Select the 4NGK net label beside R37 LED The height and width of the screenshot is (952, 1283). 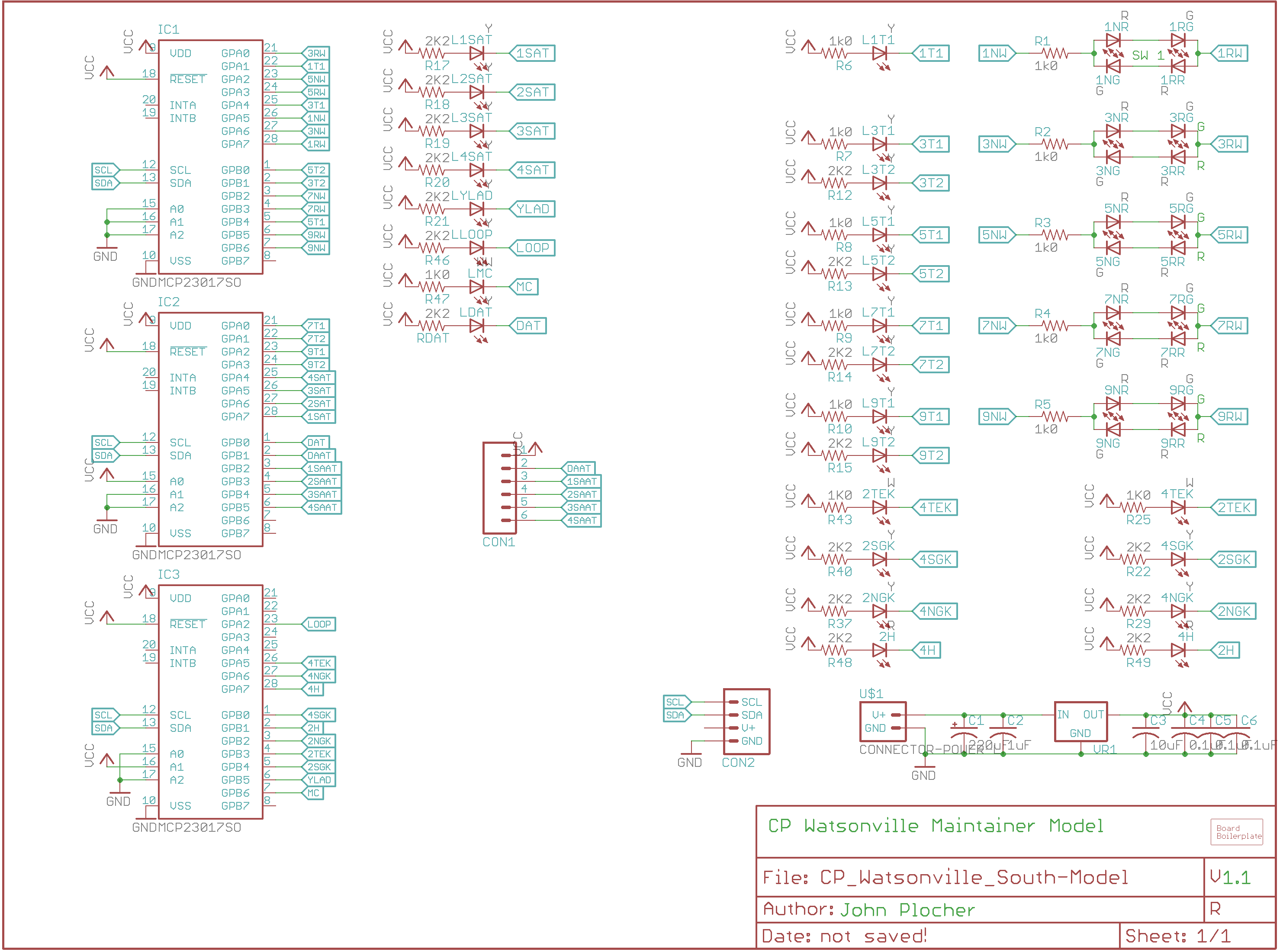tap(934, 612)
